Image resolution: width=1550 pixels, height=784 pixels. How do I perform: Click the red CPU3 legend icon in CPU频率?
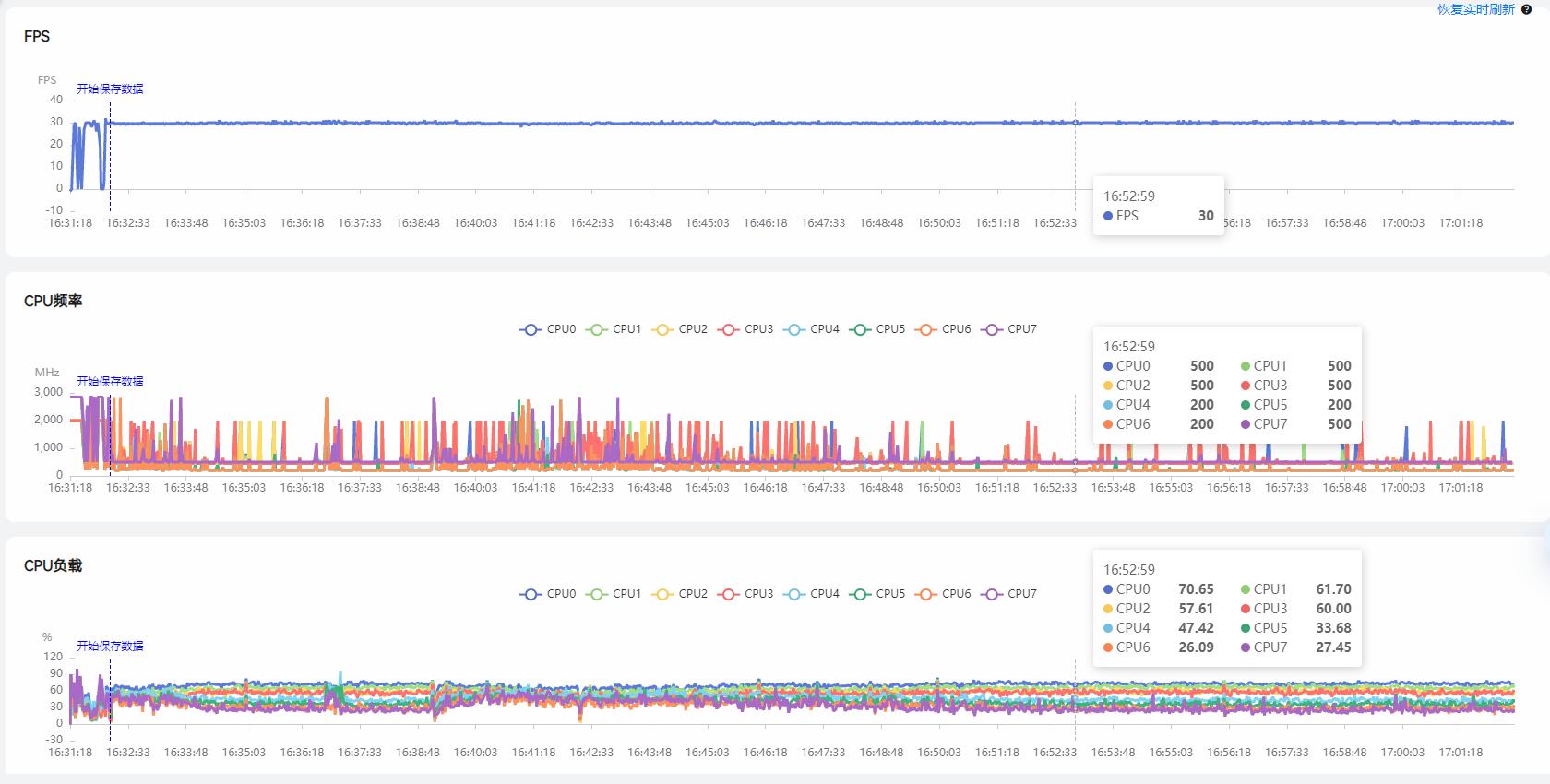pos(729,329)
